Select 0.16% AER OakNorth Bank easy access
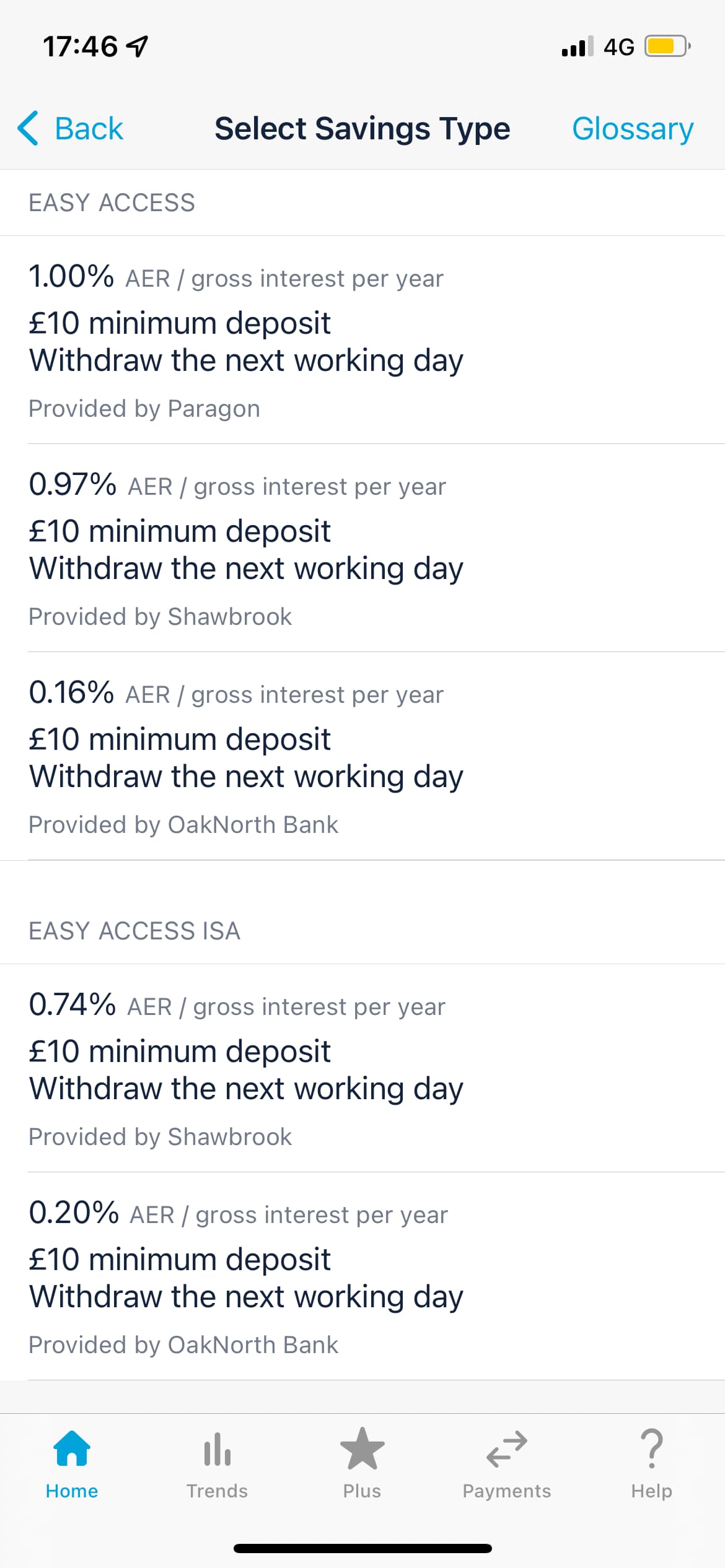The height and width of the screenshot is (1568, 725). click(x=362, y=756)
